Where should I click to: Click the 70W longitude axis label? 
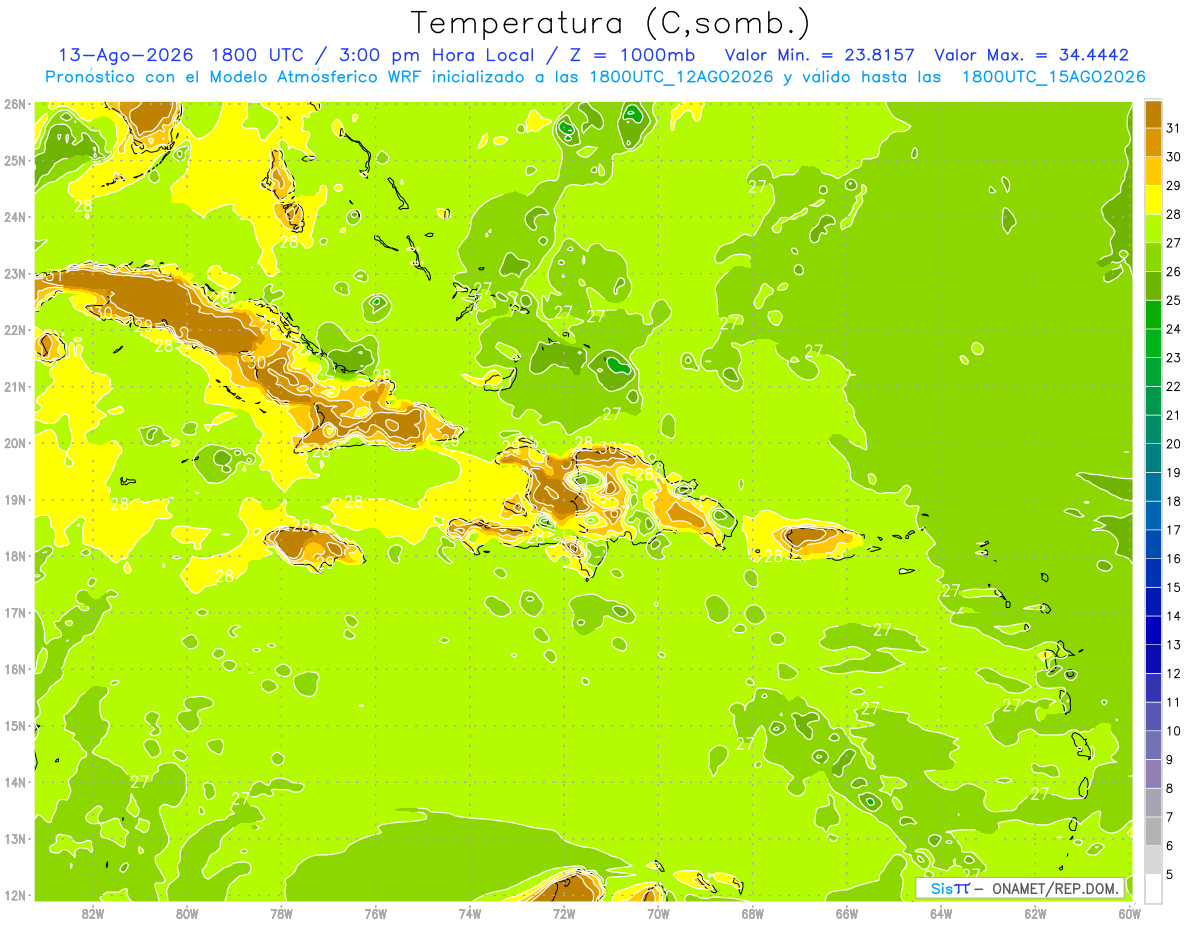658,912
